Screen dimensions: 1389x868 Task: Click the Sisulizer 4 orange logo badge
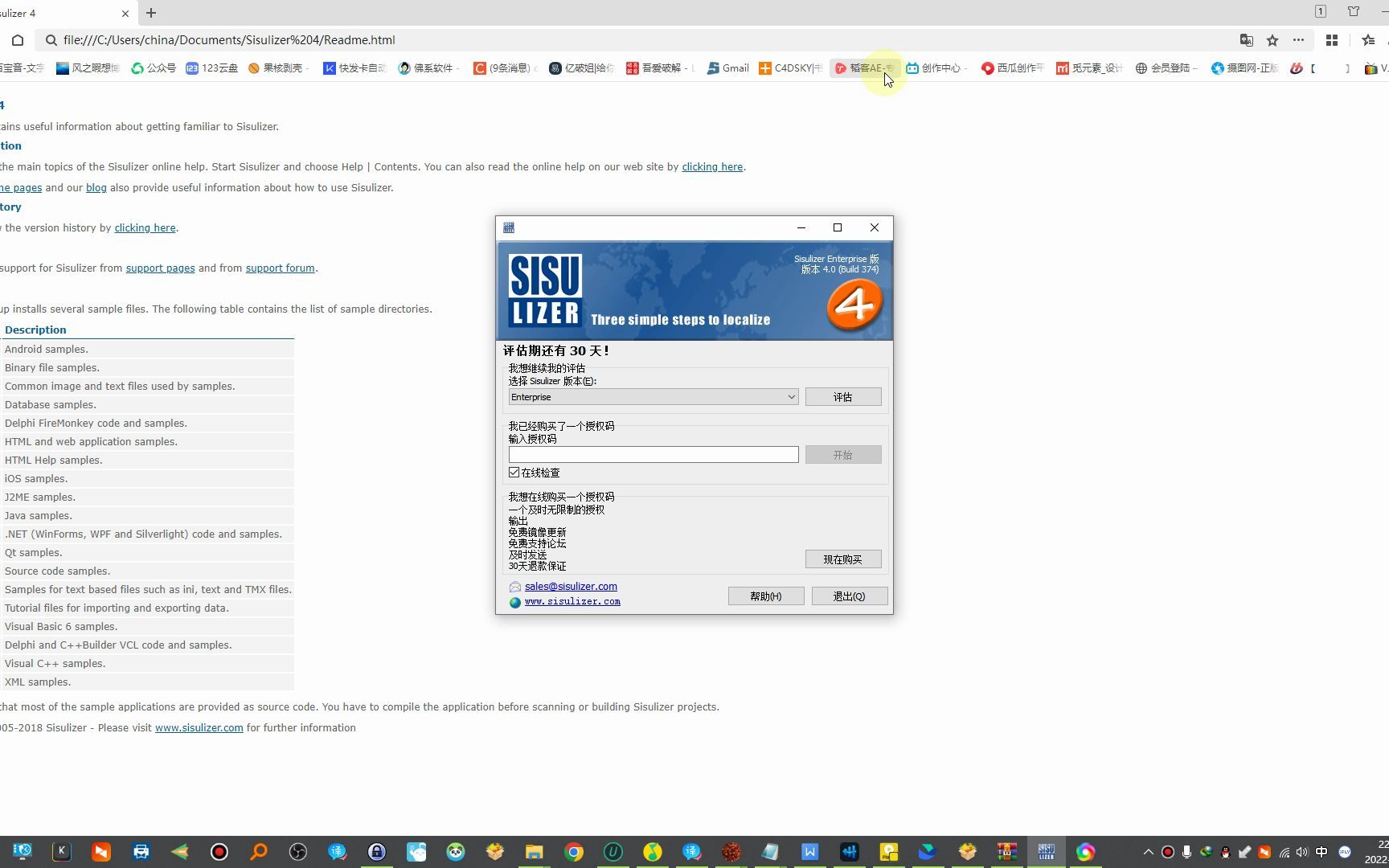point(854,304)
